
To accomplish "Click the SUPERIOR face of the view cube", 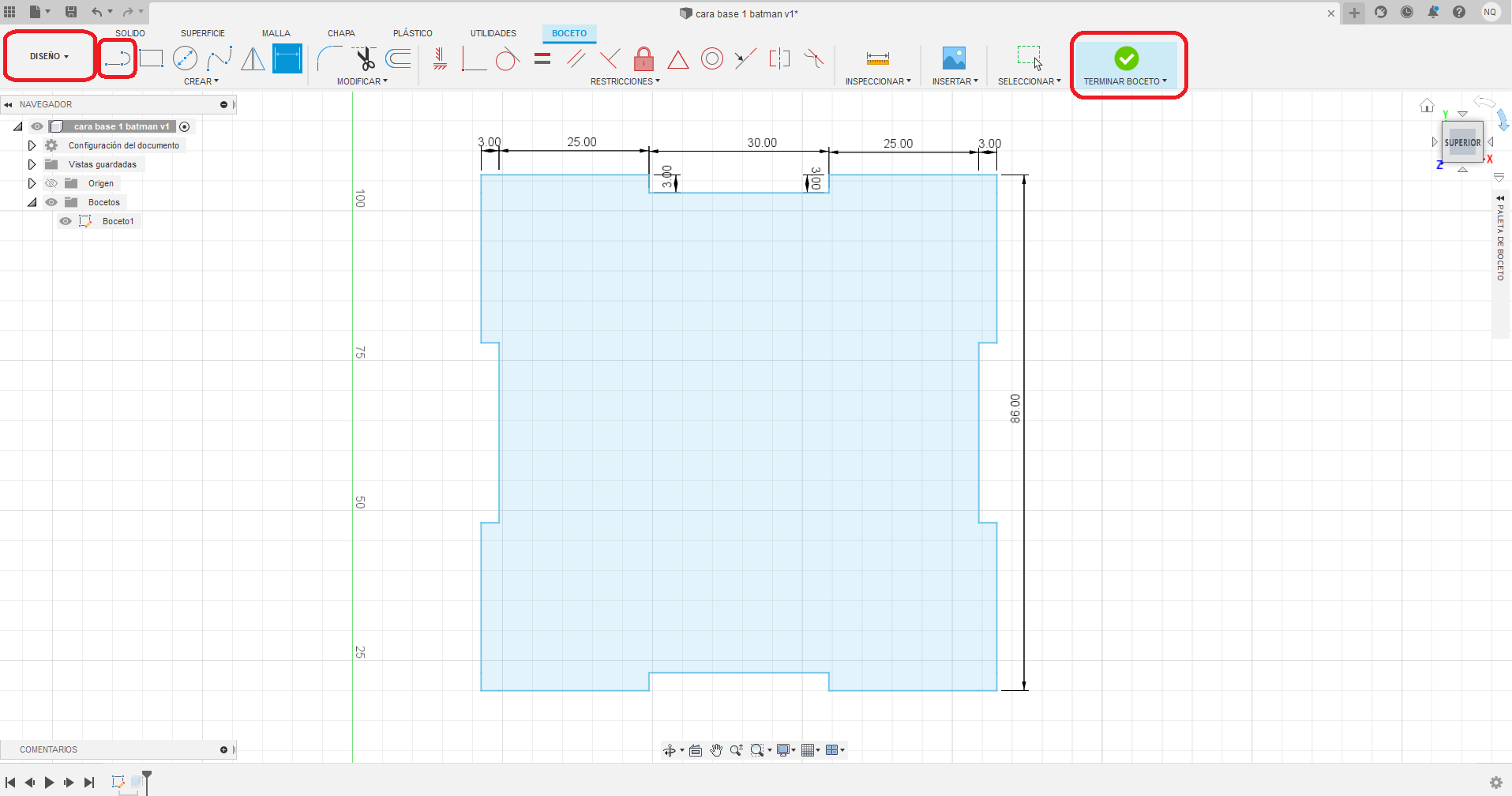I will [x=1462, y=143].
